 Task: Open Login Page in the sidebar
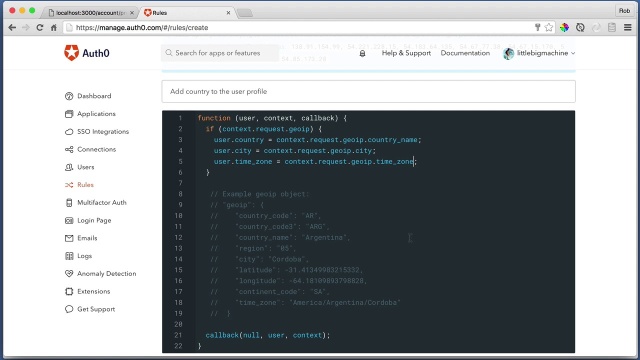click(94, 220)
